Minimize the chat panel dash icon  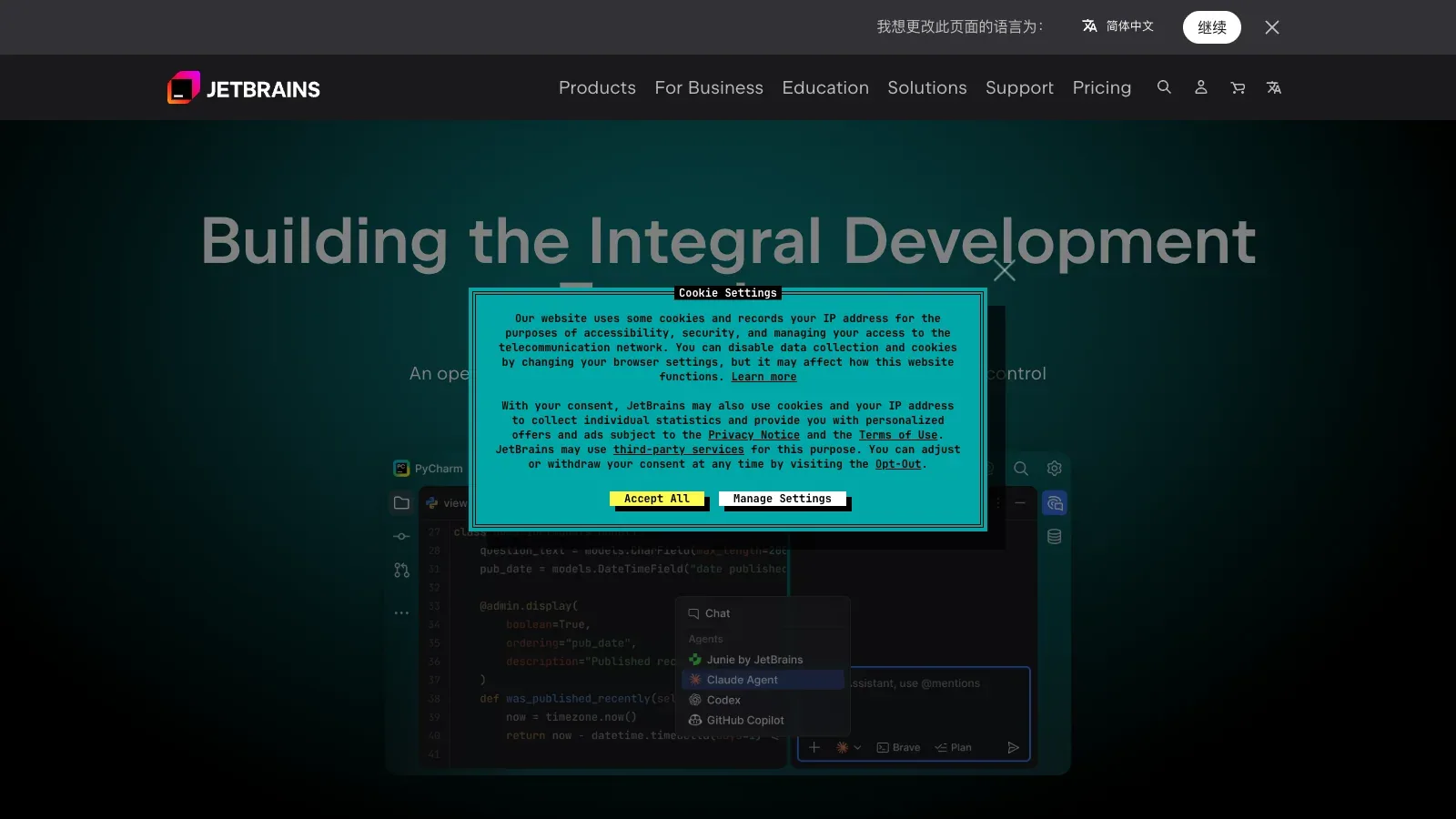tap(1020, 502)
